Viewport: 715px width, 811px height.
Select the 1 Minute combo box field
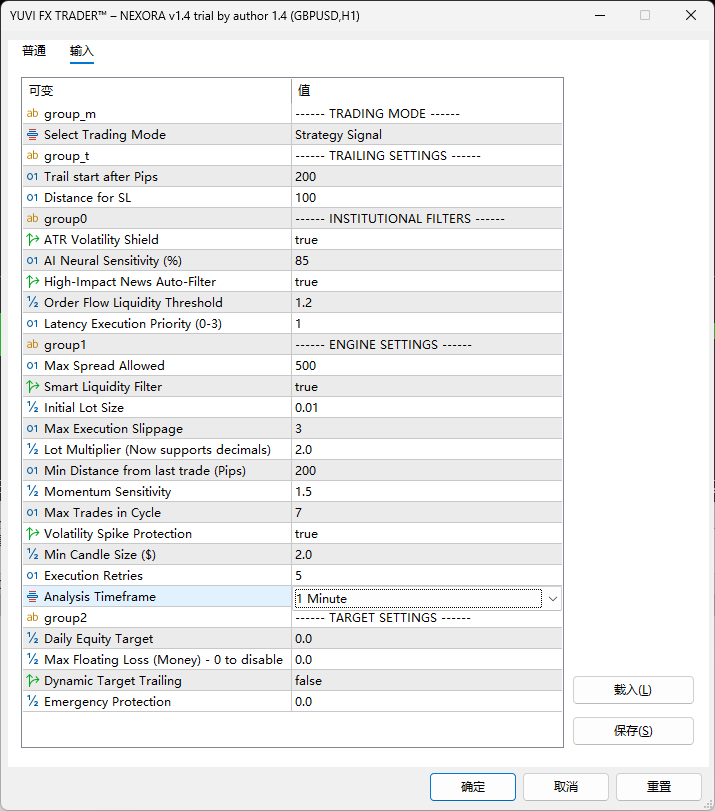[x=417, y=598]
